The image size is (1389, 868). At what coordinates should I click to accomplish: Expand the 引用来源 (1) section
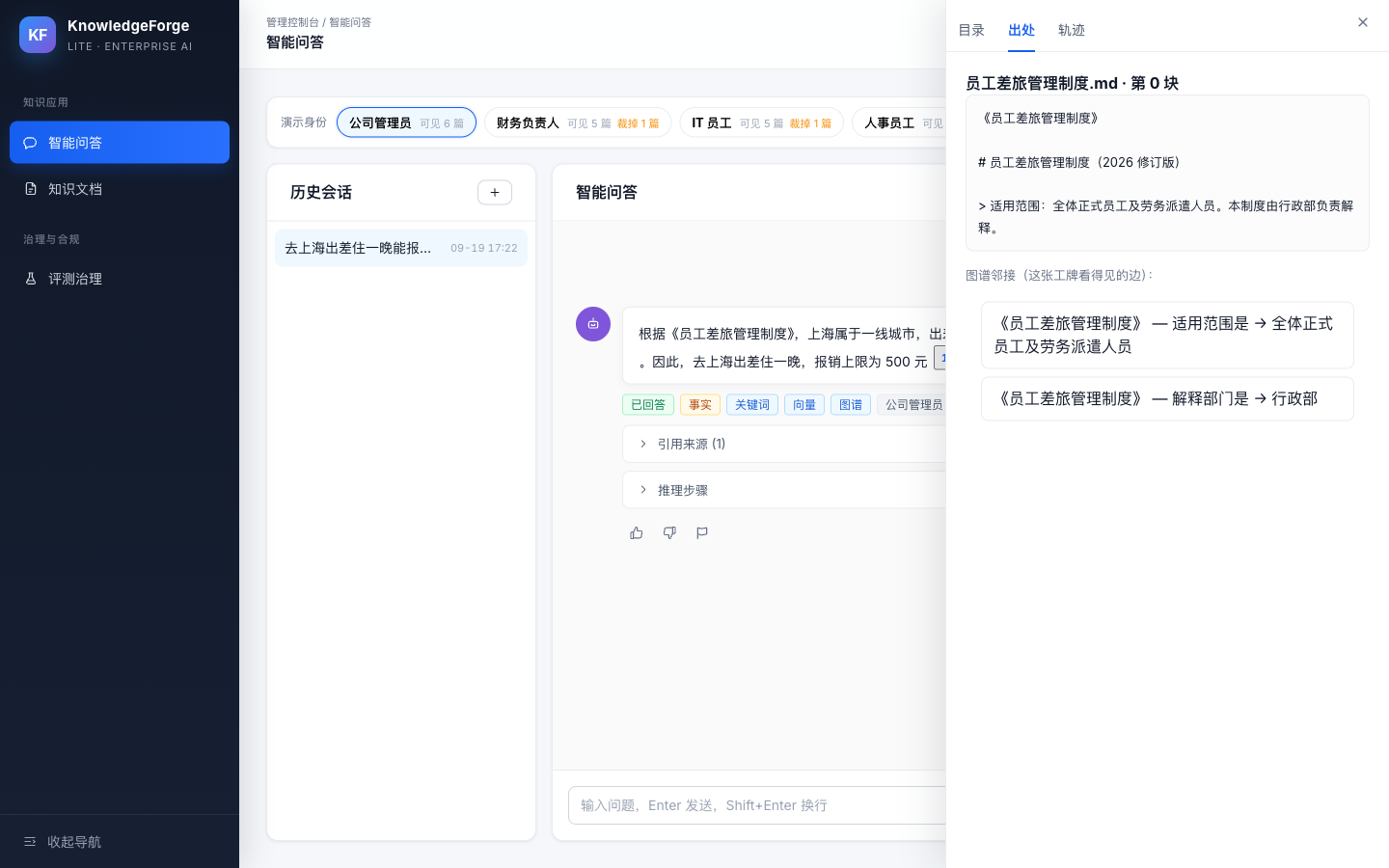(x=784, y=444)
